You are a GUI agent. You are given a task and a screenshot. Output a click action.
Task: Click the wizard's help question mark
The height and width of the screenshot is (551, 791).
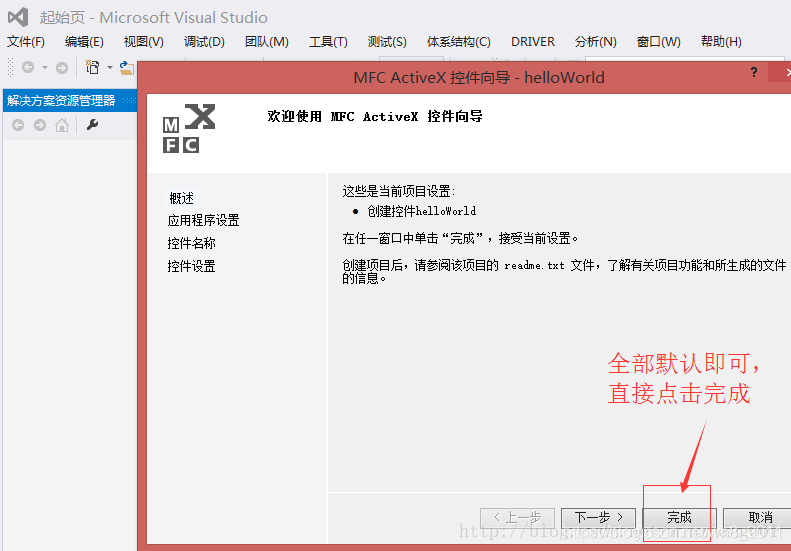click(754, 72)
